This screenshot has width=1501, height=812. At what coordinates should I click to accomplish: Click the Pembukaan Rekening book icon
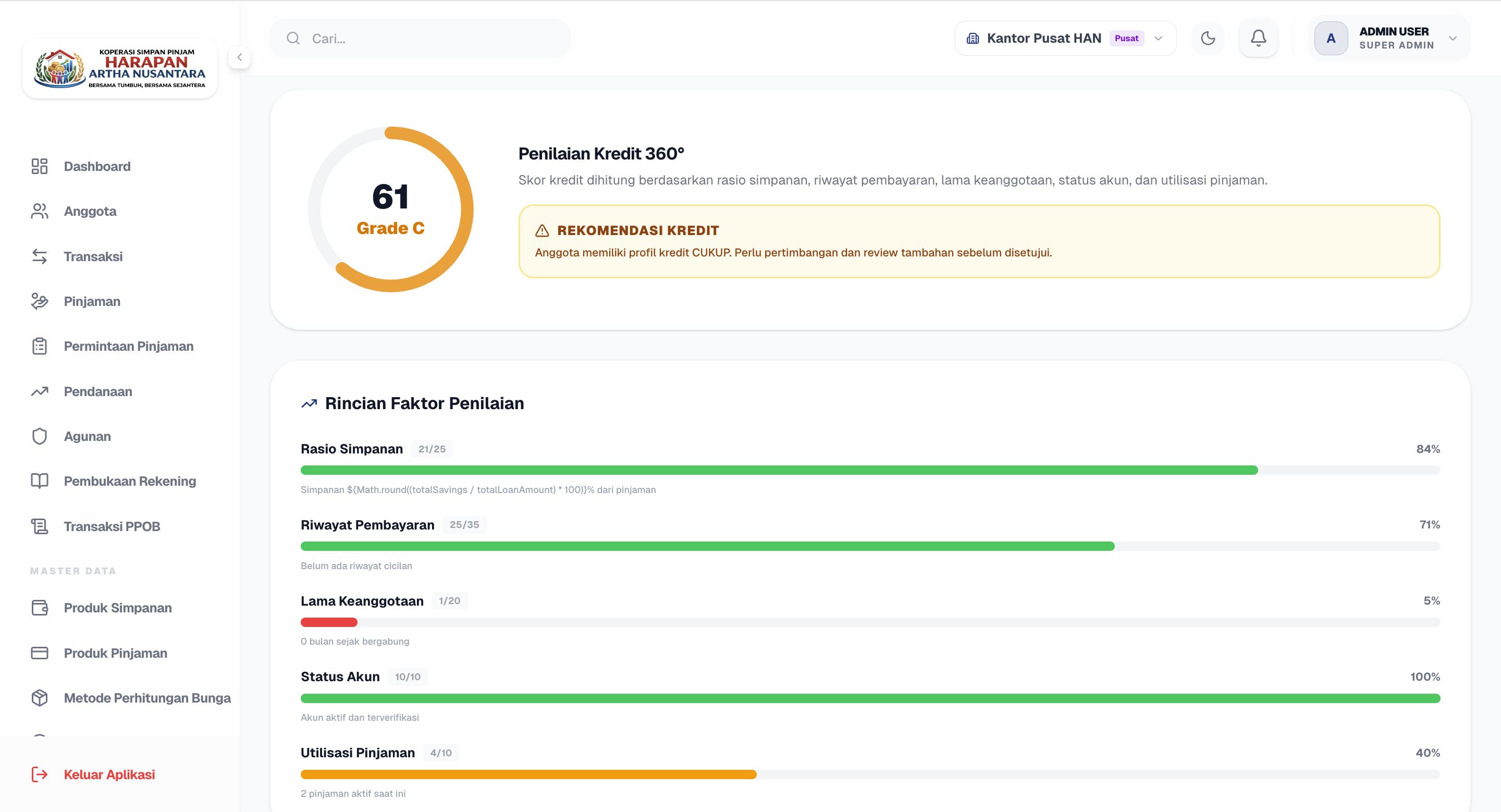(x=39, y=481)
